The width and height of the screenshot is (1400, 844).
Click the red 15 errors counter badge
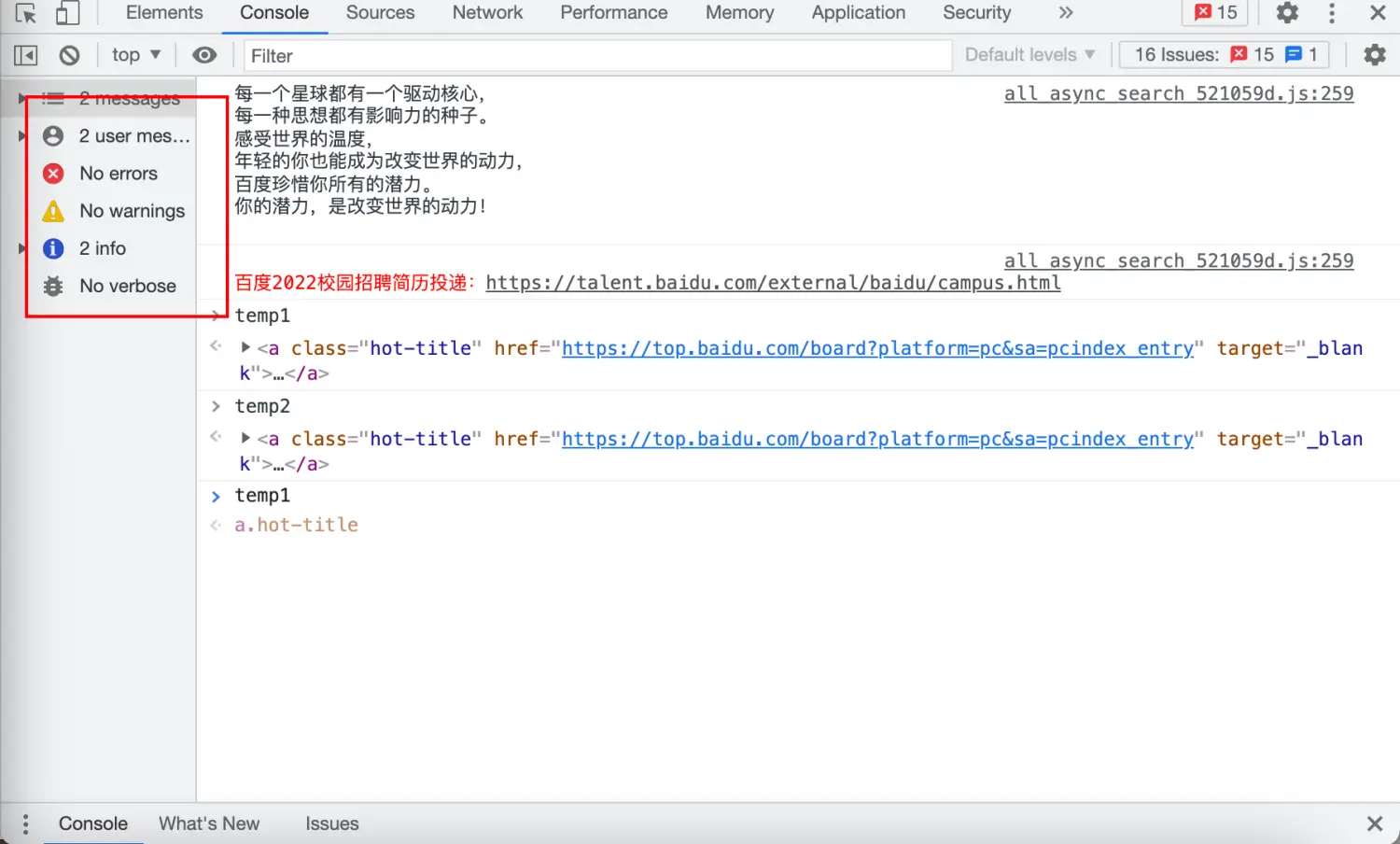[x=1216, y=13]
